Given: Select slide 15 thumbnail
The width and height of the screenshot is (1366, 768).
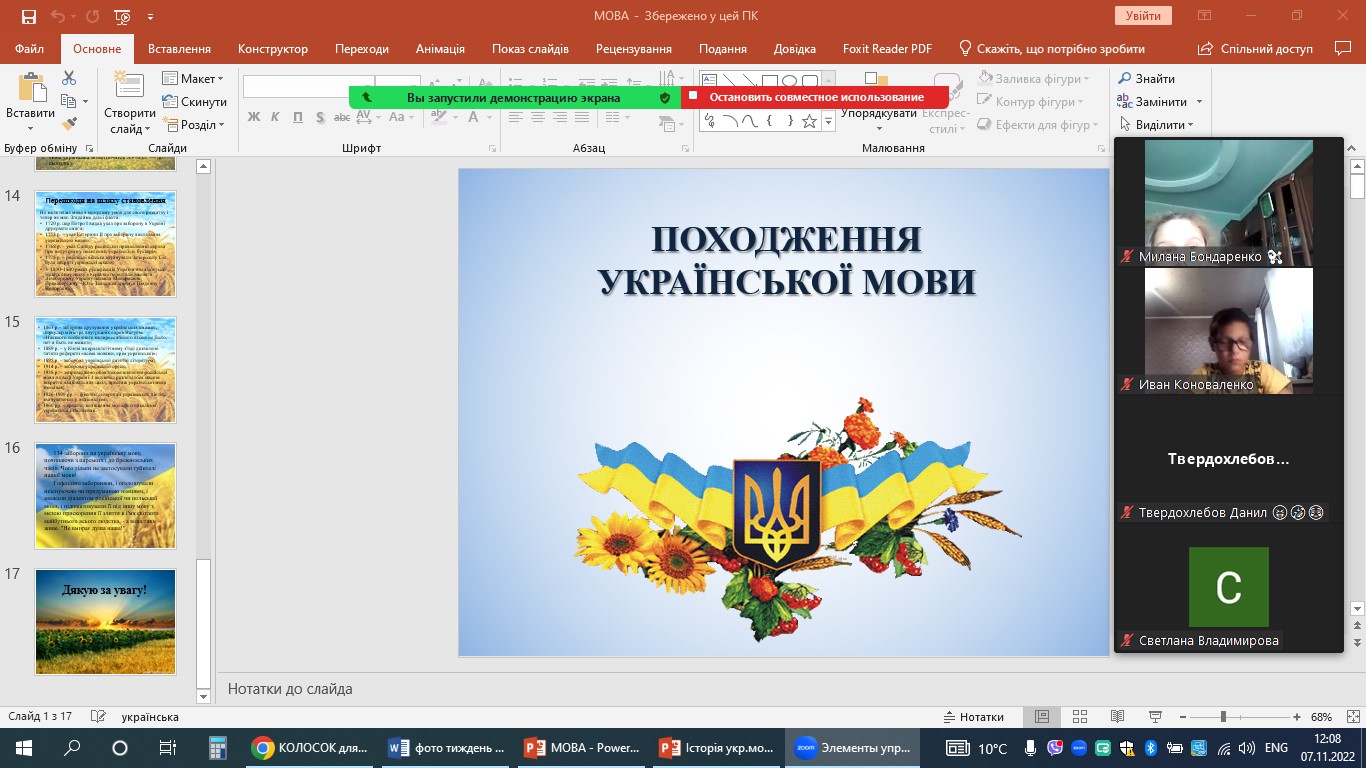Looking at the screenshot, I should (x=105, y=370).
